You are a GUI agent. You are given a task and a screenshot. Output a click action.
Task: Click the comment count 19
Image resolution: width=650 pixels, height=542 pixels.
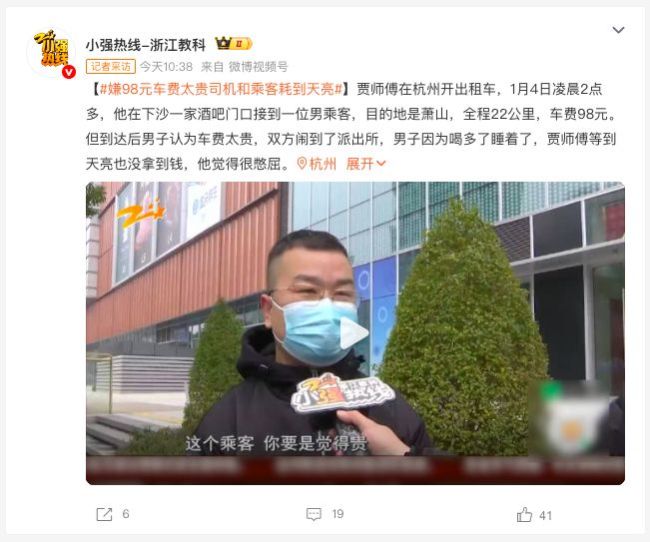click(338, 514)
